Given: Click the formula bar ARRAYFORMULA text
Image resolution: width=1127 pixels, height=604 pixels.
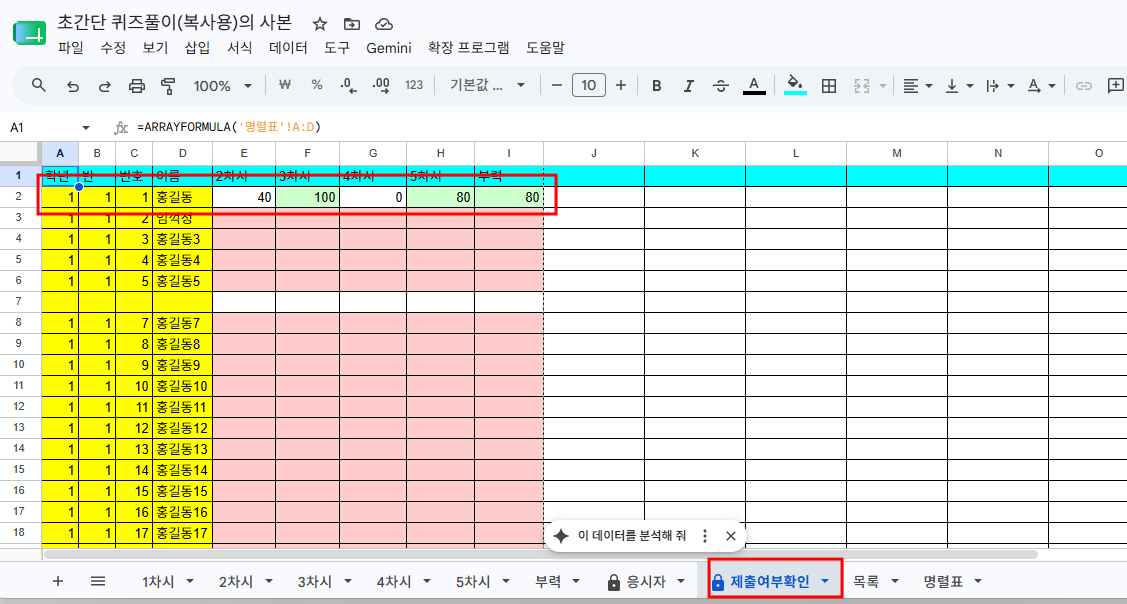Looking at the screenshot, I should [229, 127].
